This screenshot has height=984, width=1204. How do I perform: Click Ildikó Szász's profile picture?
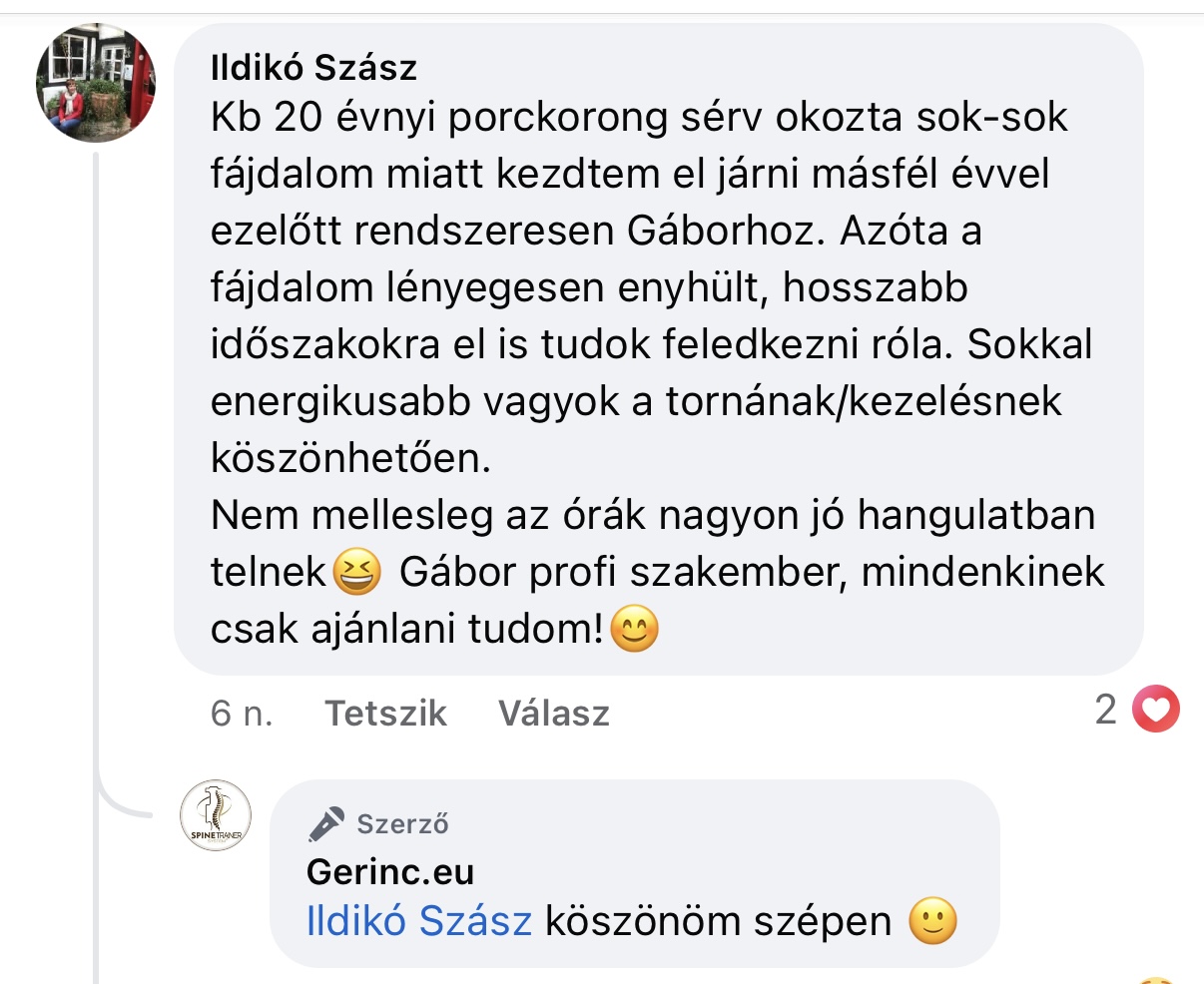(95, 84)
